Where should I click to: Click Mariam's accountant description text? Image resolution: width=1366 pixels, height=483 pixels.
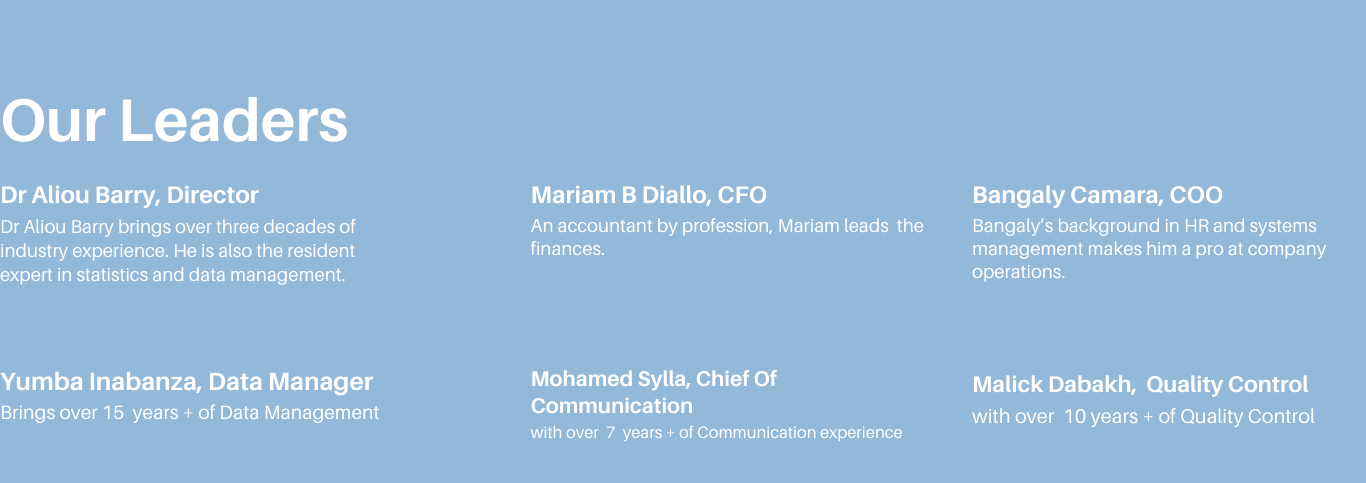click(727, 237)
